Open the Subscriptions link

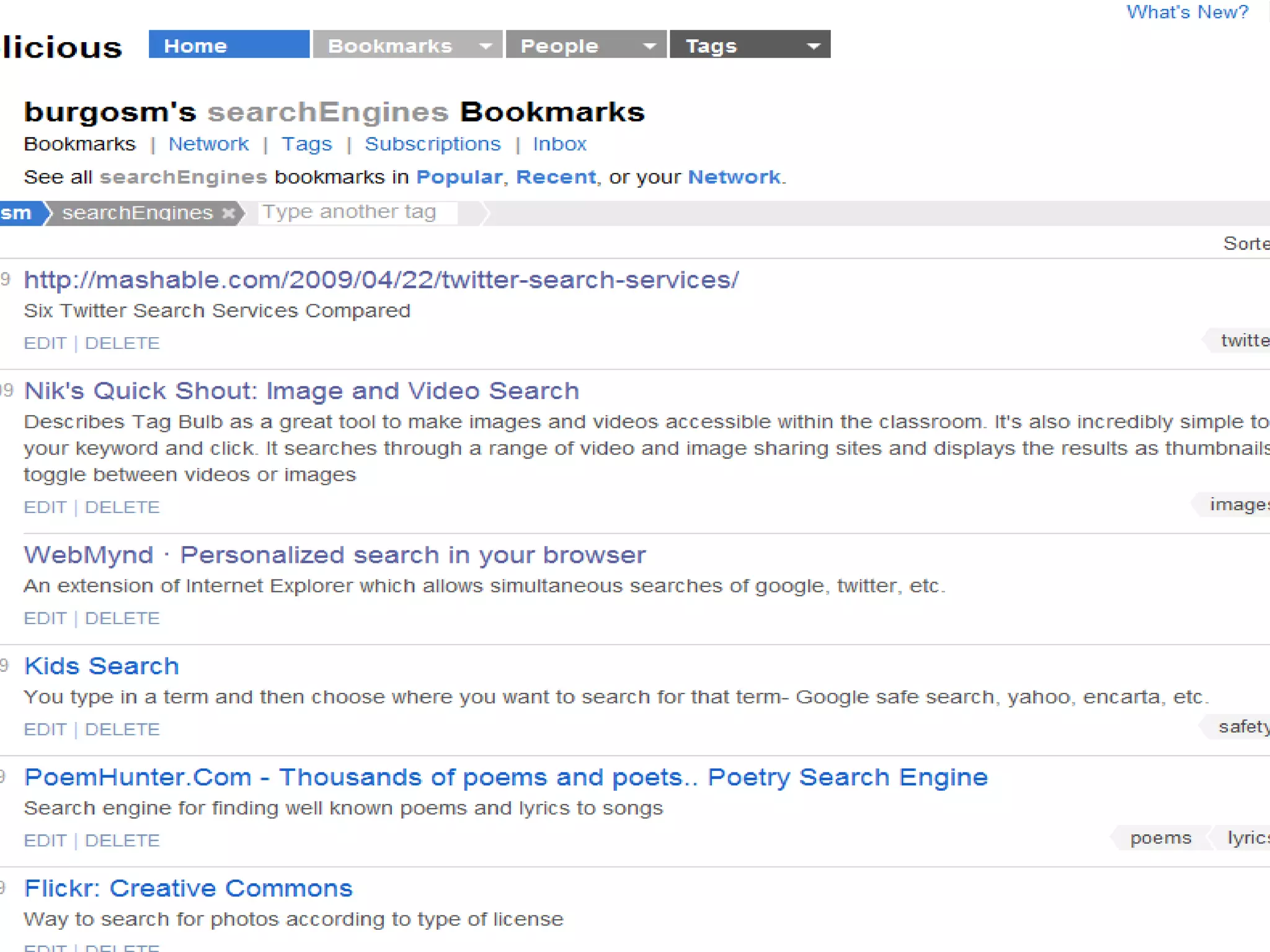[432, 144]
